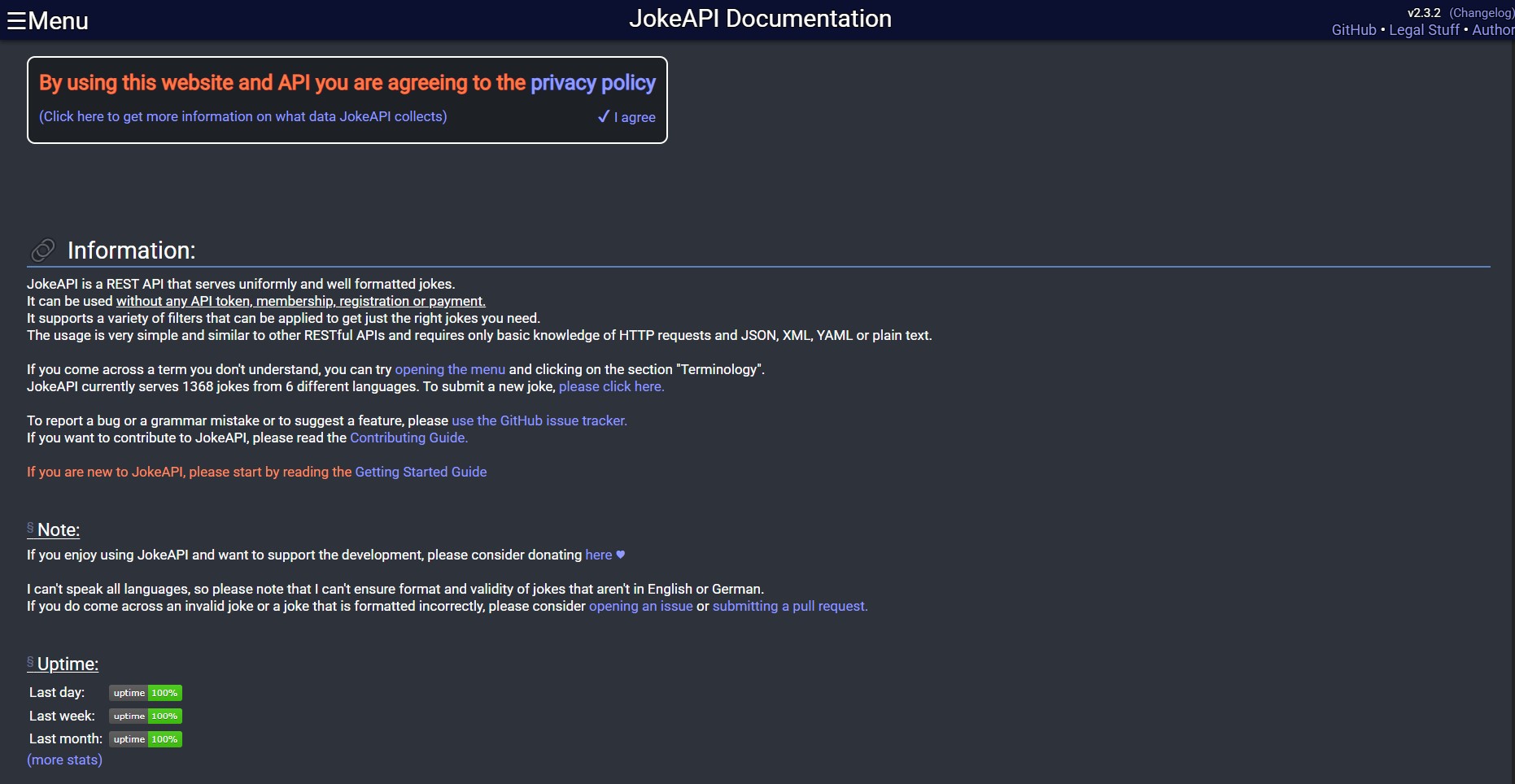Click underlined 'without any API token' text

300,301
